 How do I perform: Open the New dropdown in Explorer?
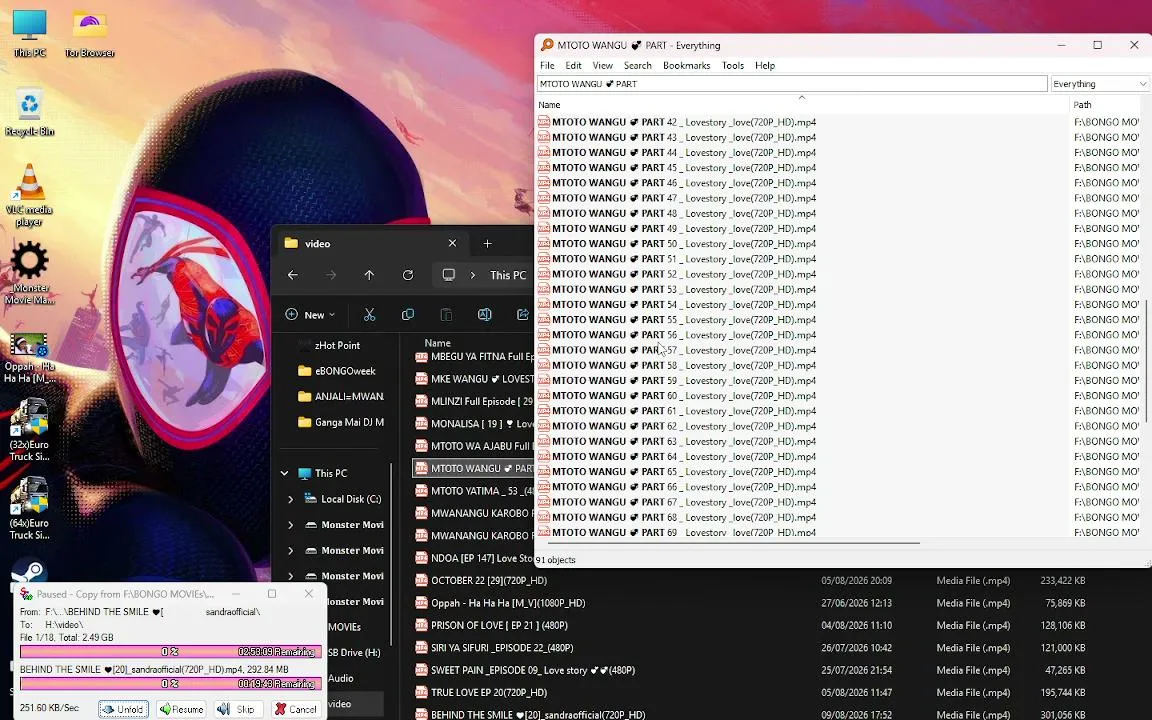tap(310, 314)
